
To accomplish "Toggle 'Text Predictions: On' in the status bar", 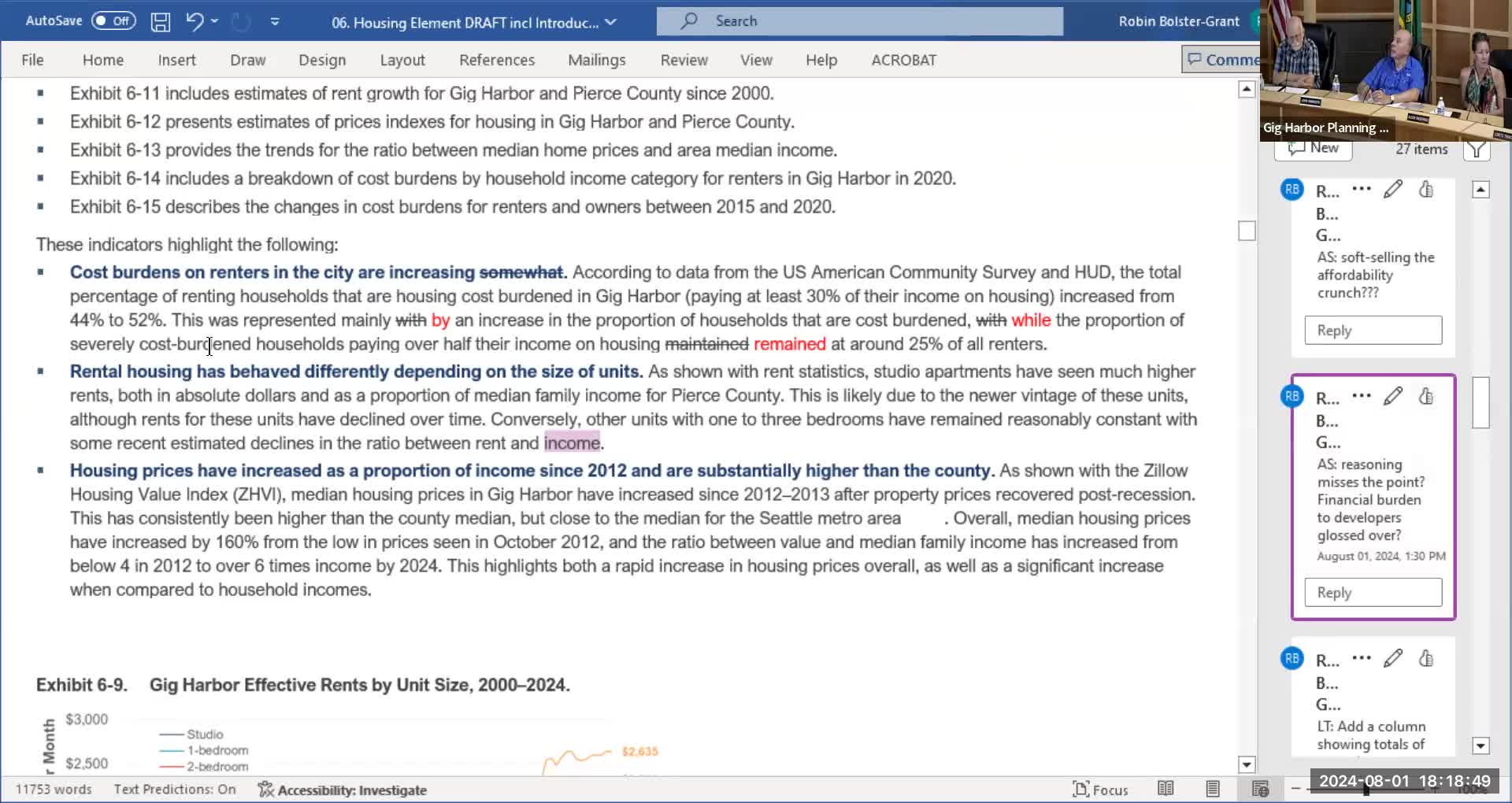I will pos(175,790).
